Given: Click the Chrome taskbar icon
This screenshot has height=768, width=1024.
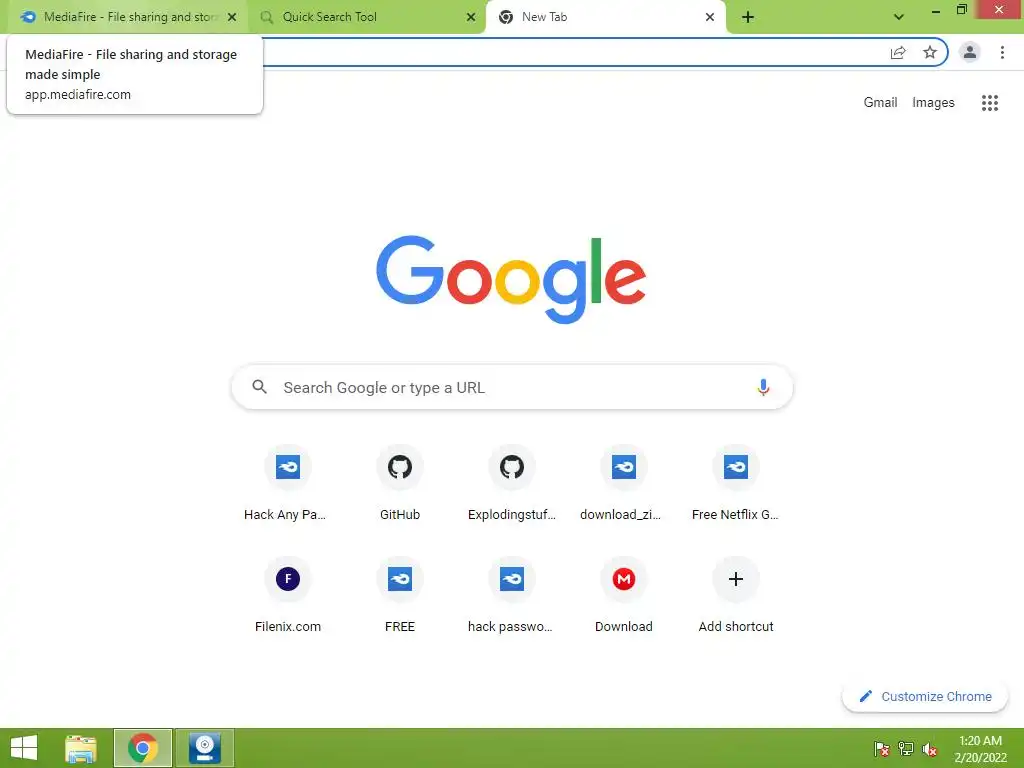Looking at the screenshot, I should pos(143,748).
